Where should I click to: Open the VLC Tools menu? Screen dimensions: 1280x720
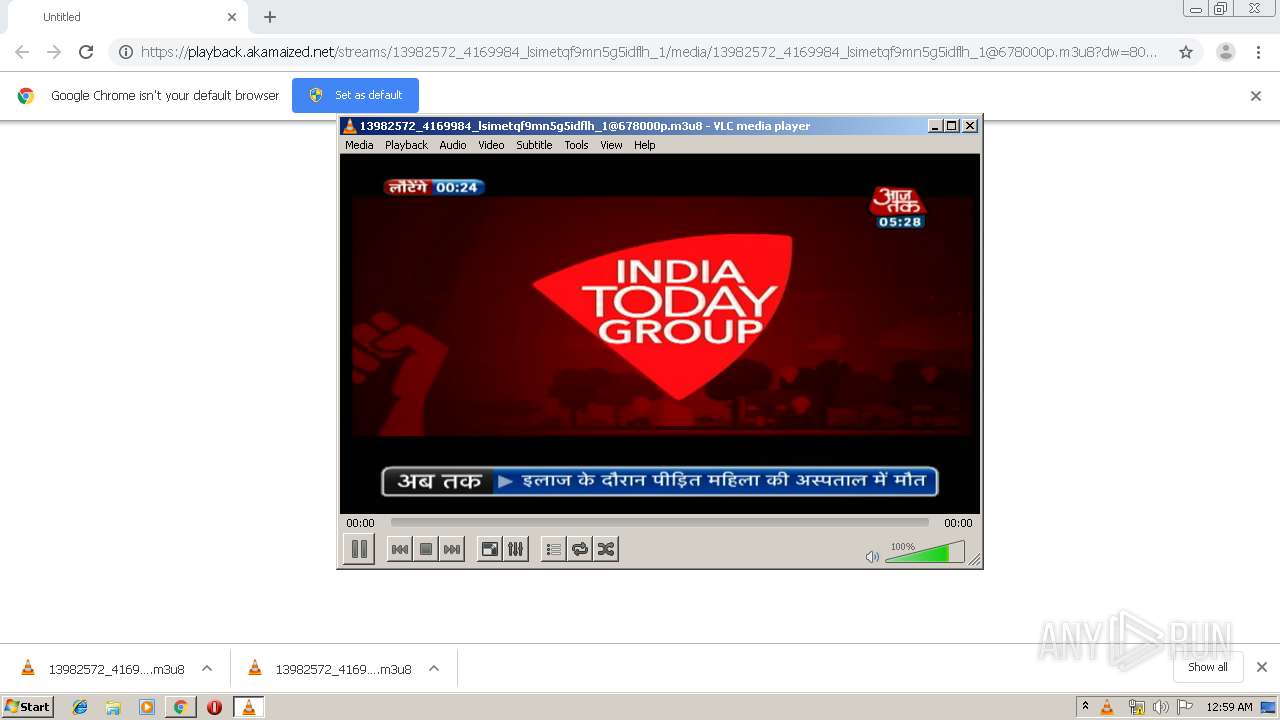pyautogui.click(x=576, y=145)
